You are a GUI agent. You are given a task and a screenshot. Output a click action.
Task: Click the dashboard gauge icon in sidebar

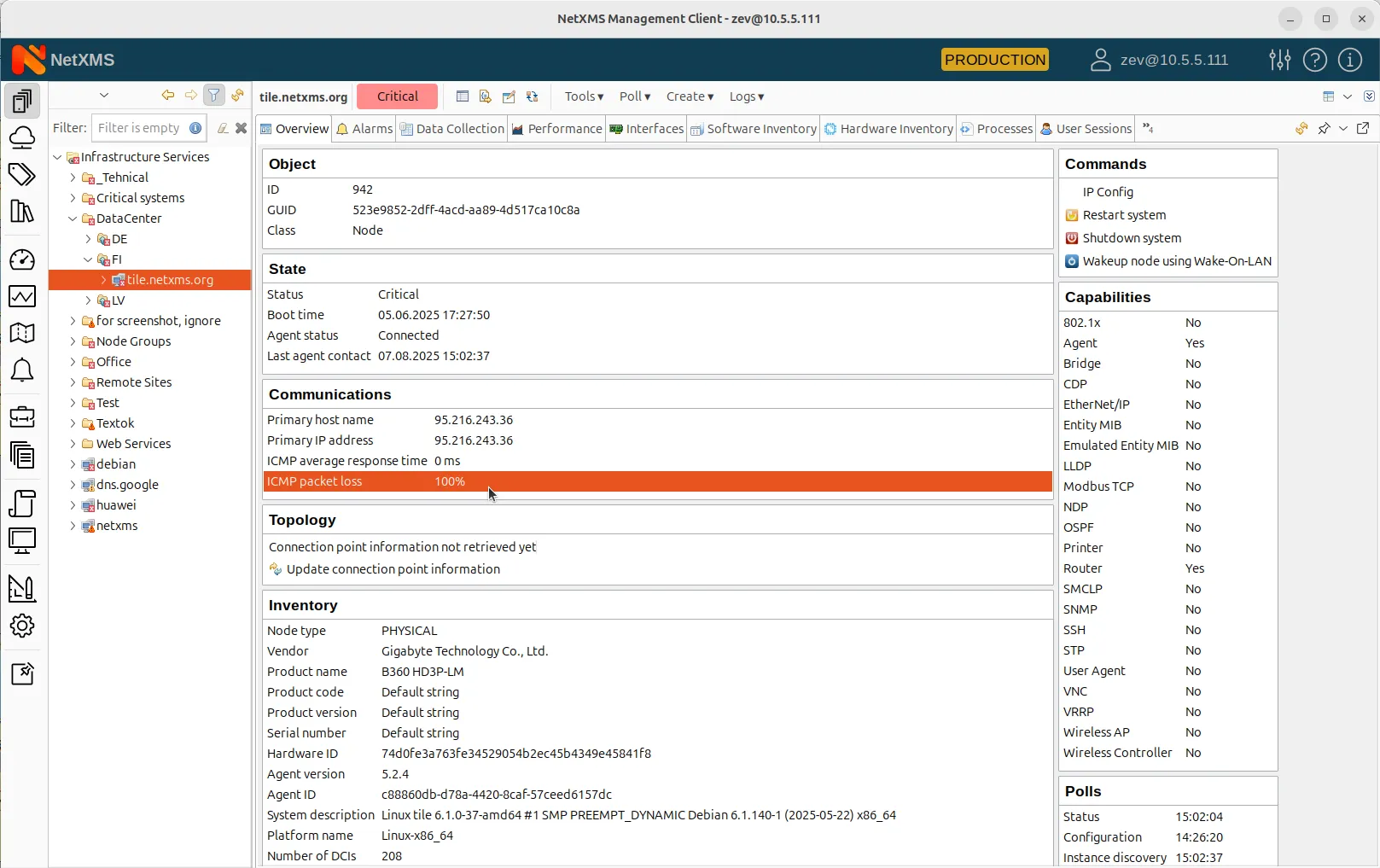tap(22, 259)
